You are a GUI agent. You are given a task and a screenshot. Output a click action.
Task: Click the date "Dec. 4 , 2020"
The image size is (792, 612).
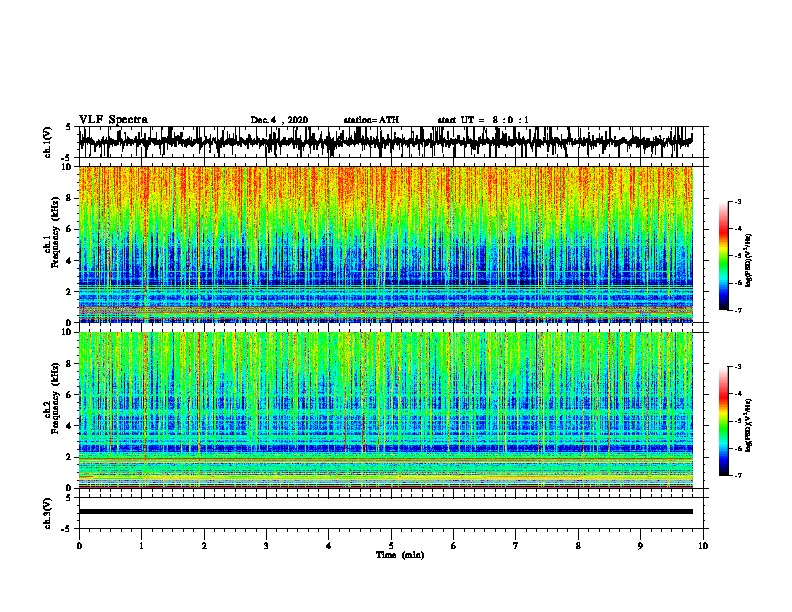click(279, 120)
